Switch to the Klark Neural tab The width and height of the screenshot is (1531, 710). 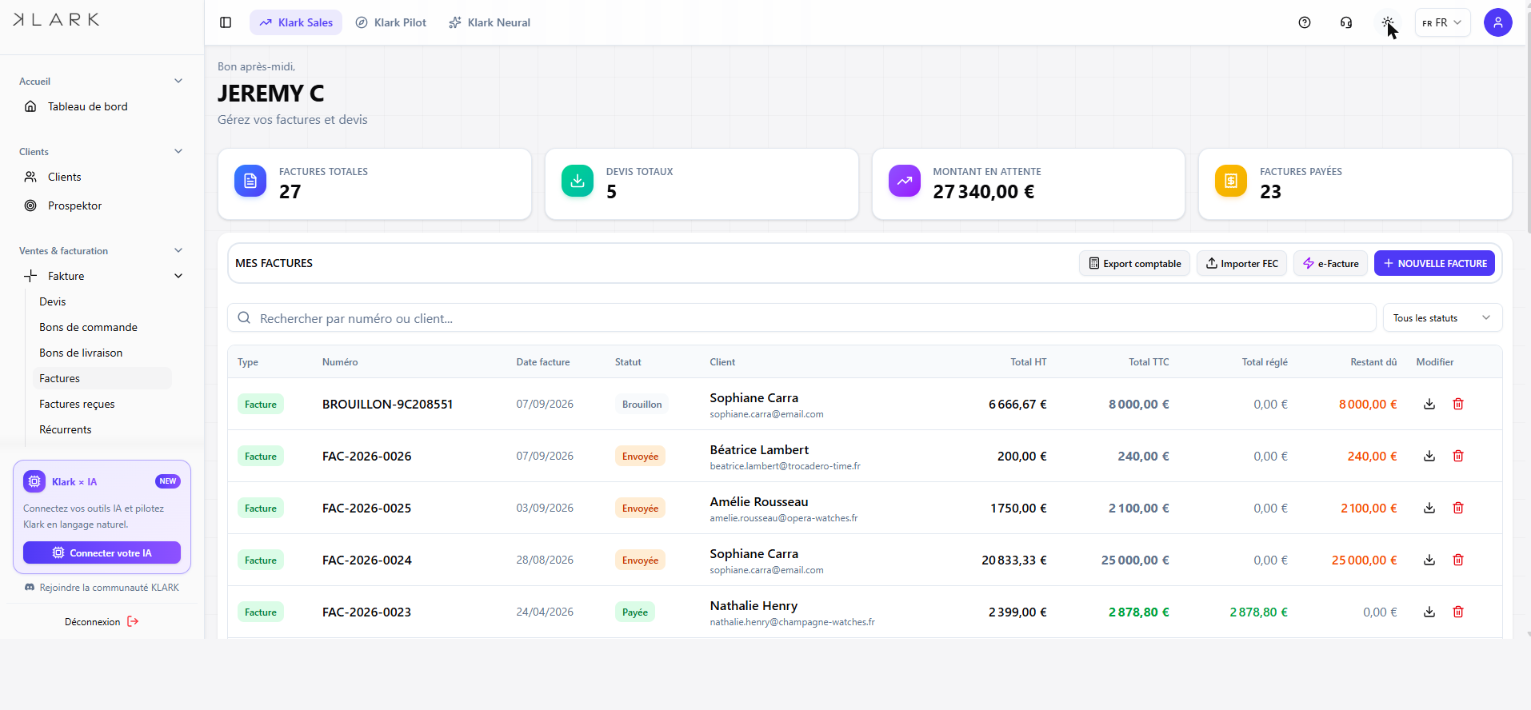490,23
